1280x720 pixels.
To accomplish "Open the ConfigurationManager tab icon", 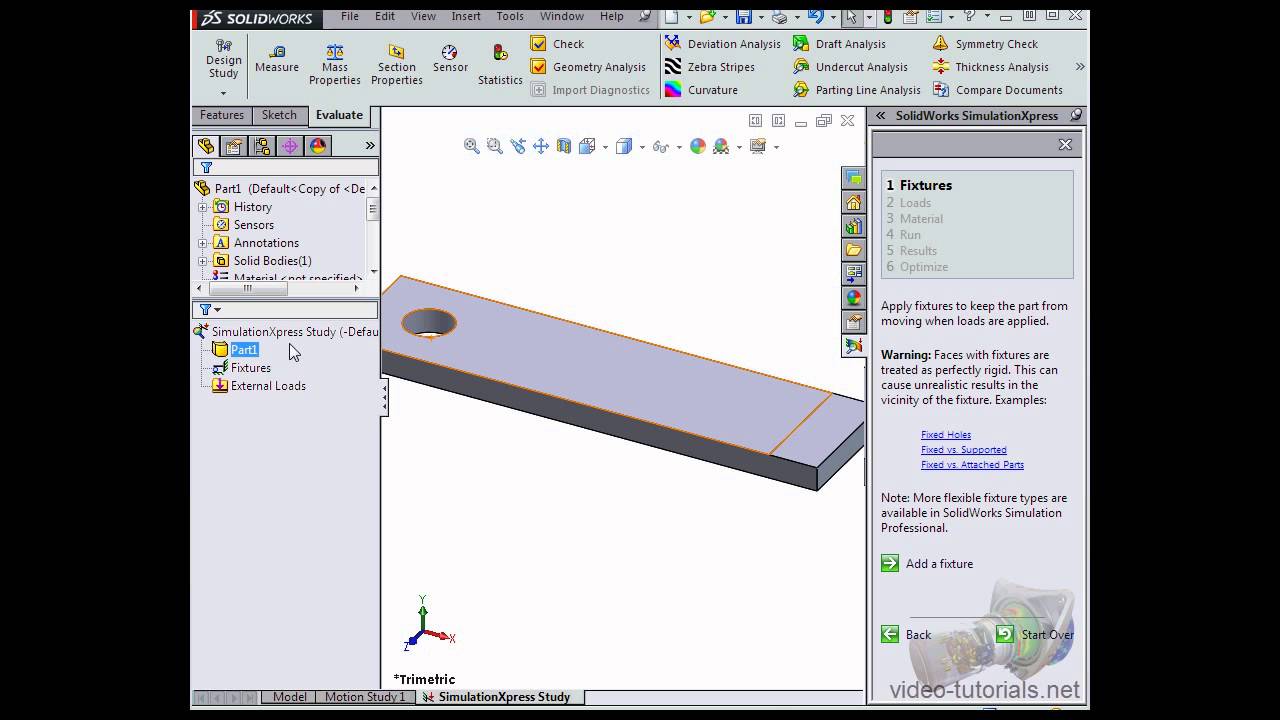I will click(x=262, y=146).
